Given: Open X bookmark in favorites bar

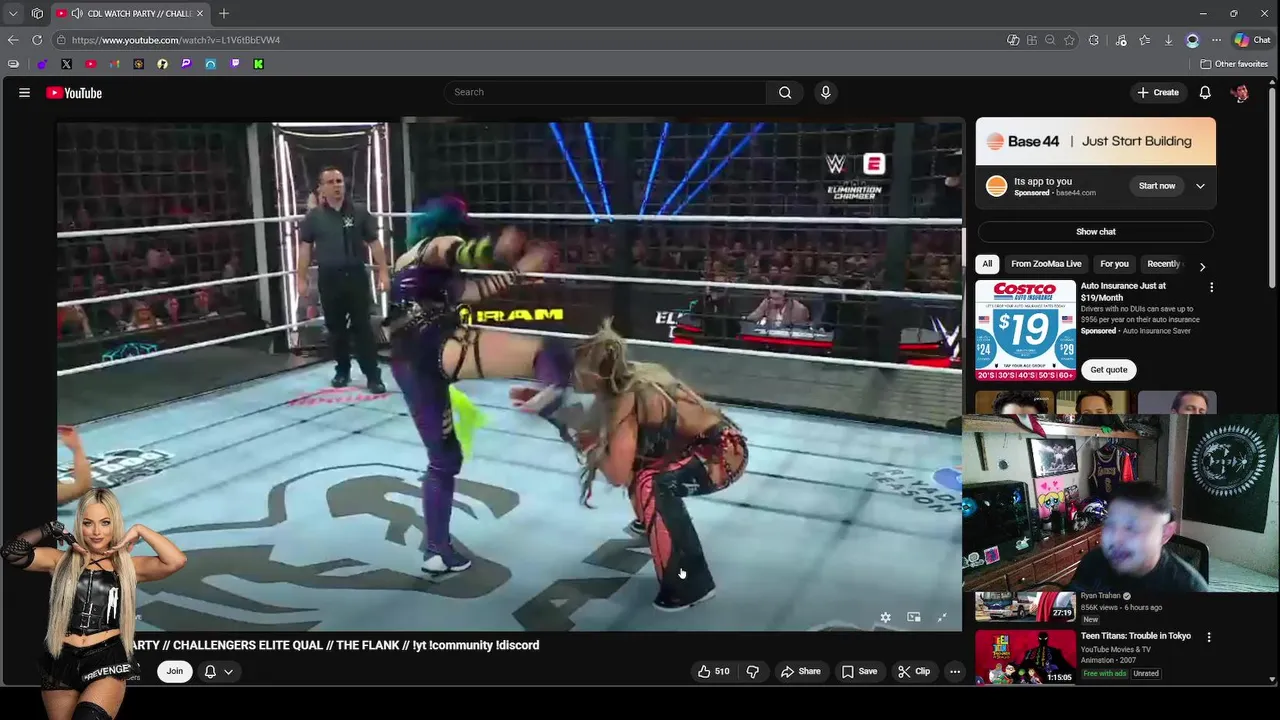Looking at the screenshot, I should coord(66,64).
